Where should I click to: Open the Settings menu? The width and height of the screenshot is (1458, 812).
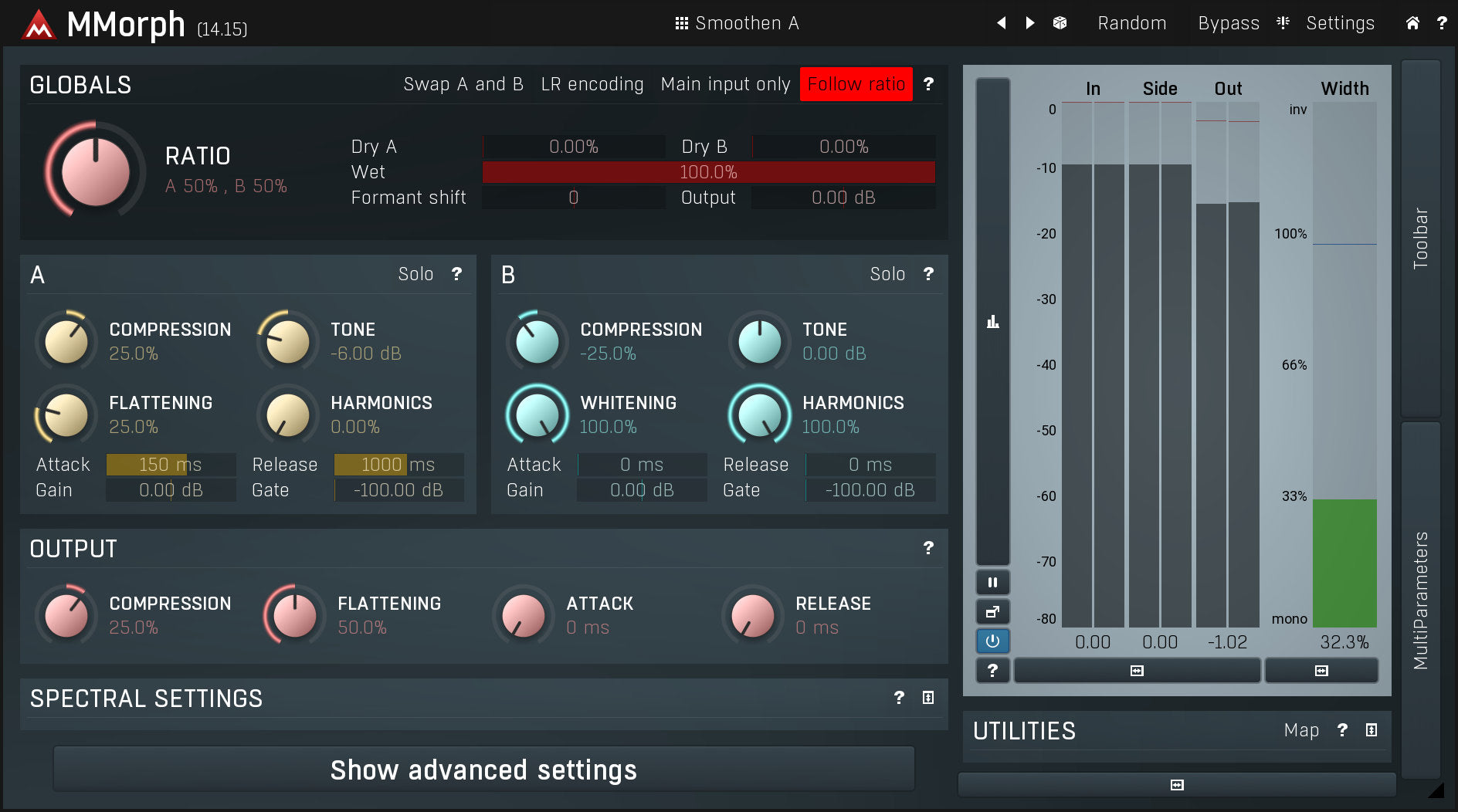(1340, 23)
